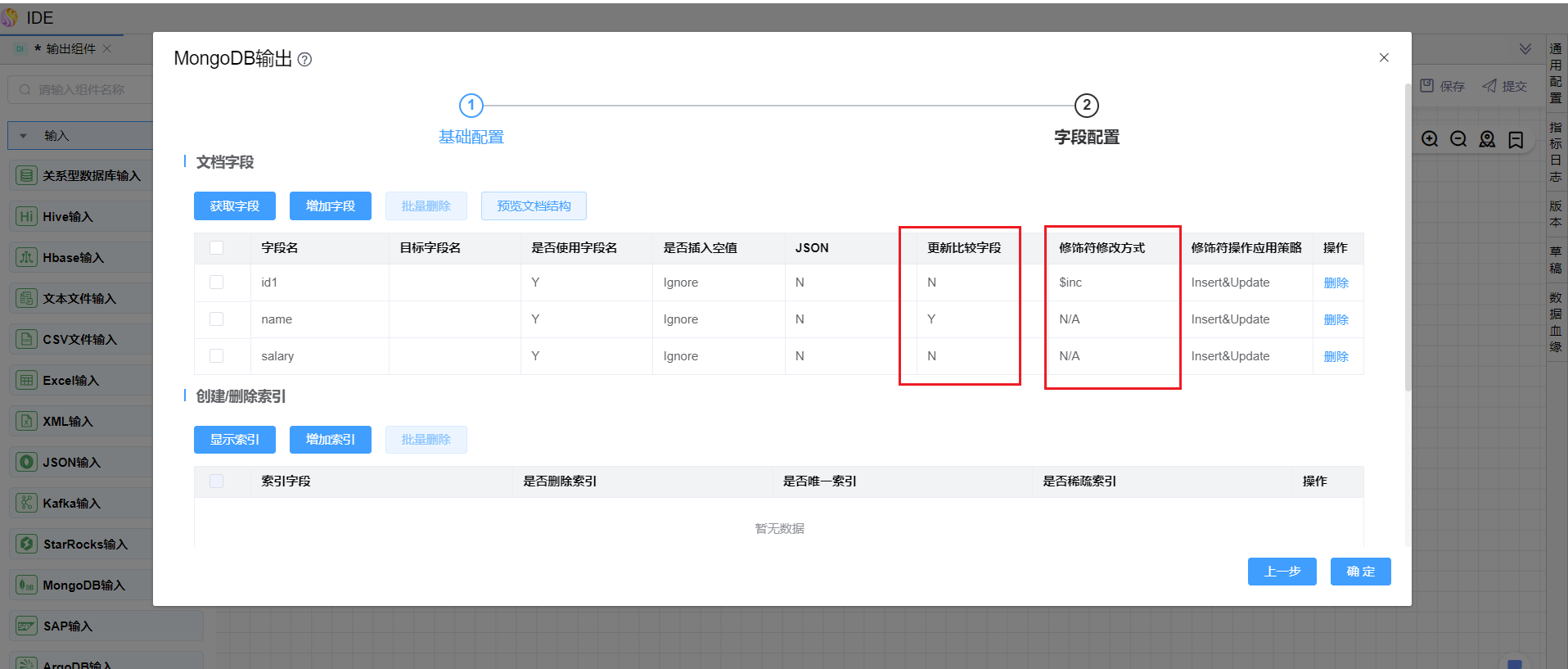This screenshot has width=1568, height=669.
Task: Click the Kafka输入 component icon
Action: [x=27, y=503]
